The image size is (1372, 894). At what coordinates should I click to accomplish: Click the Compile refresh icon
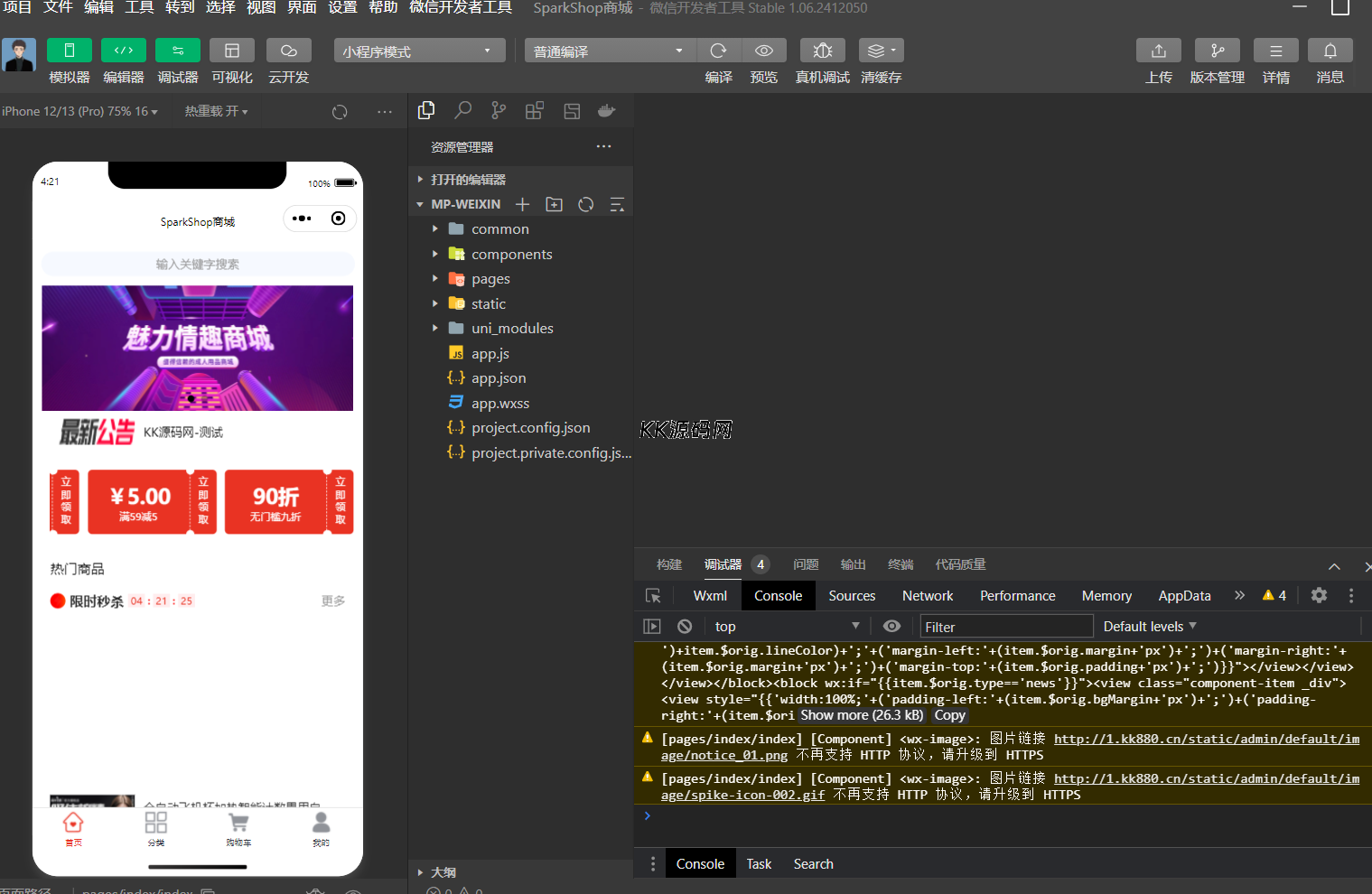tap(718, 51)
